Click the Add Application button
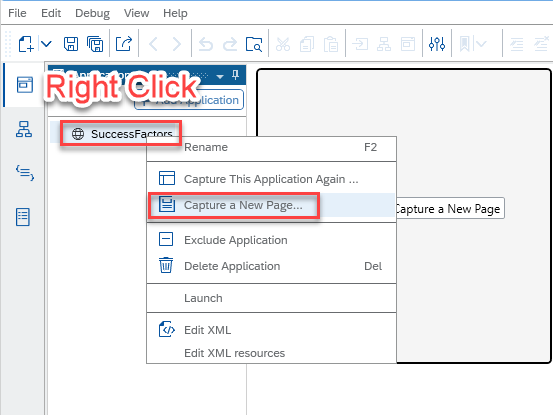 point(189,100)
